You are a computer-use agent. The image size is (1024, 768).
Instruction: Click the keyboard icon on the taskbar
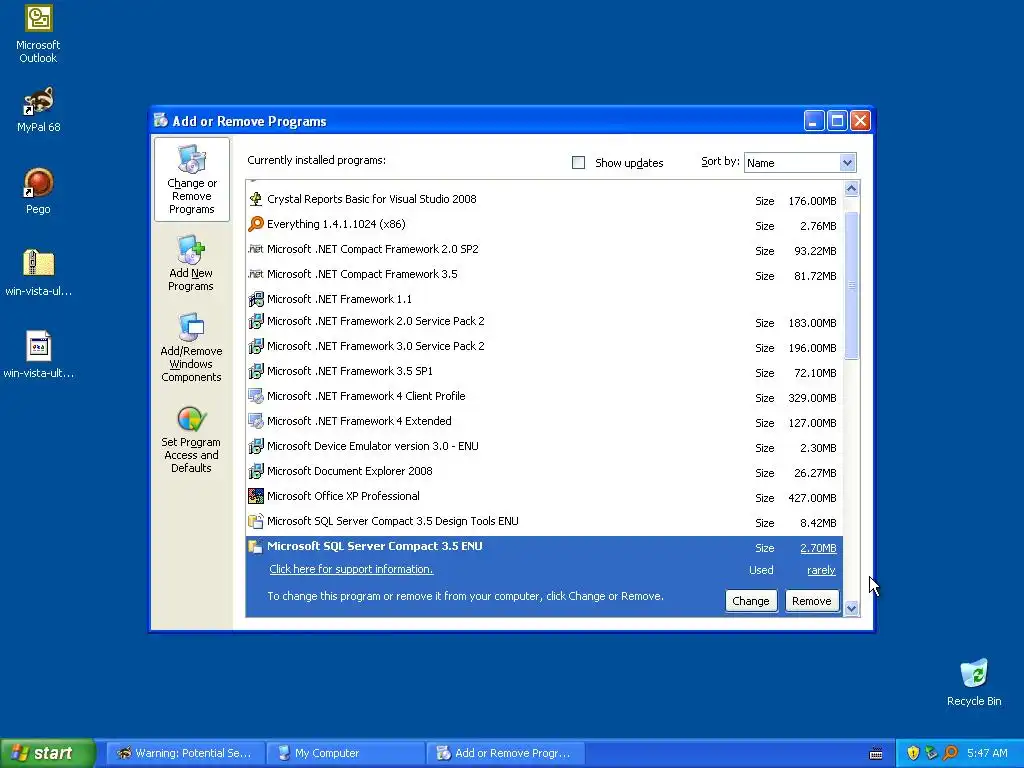point(876,754)
